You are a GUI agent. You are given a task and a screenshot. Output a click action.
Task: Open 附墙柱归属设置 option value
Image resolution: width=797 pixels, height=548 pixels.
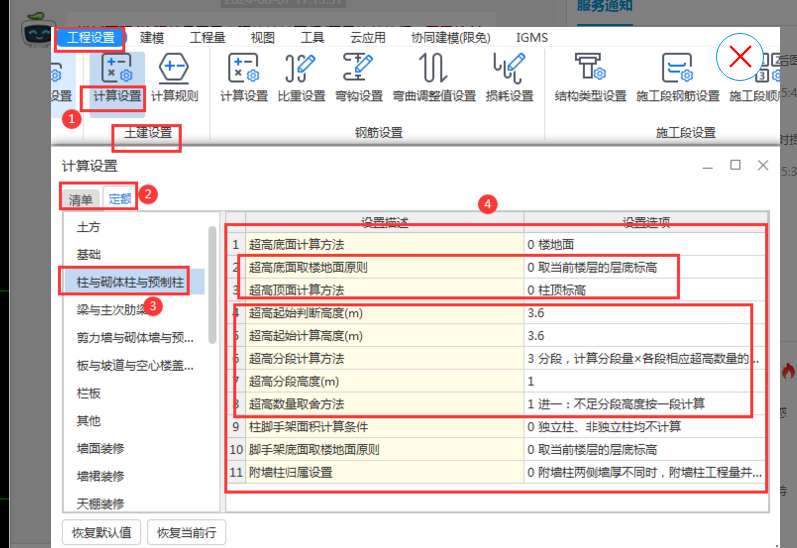(645, 472)
